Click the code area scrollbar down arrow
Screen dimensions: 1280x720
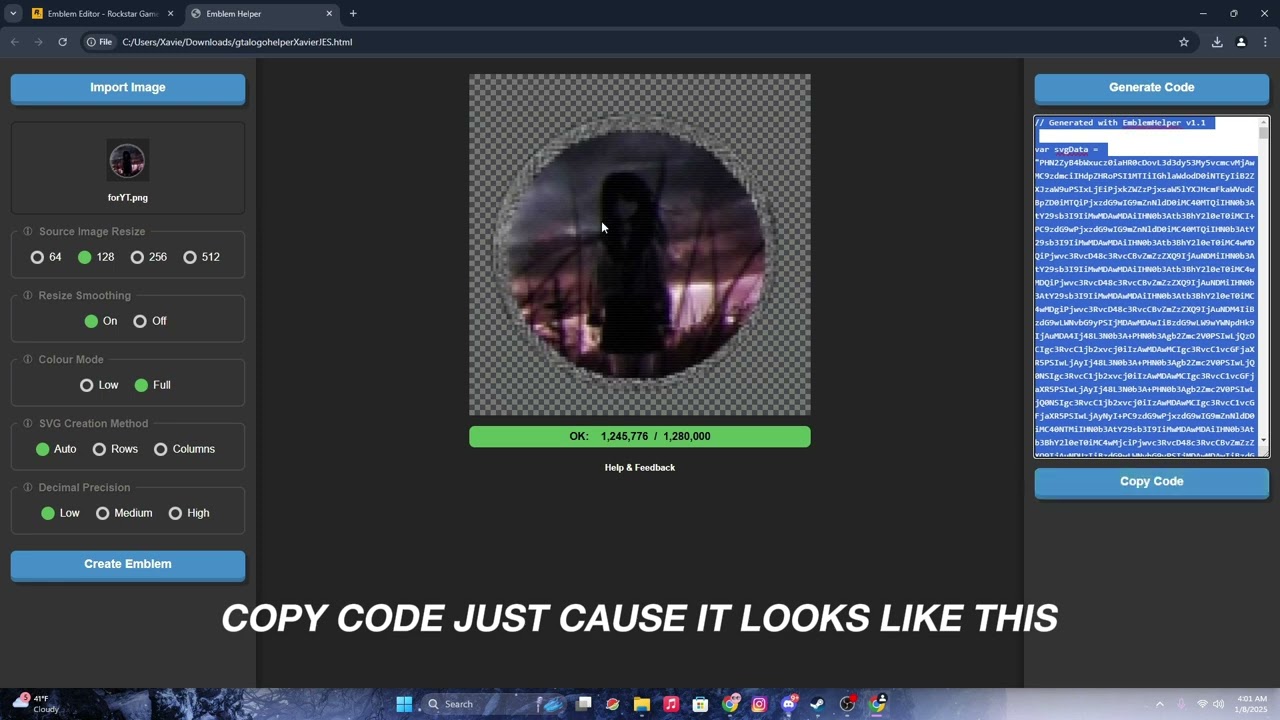[1264, 441]
